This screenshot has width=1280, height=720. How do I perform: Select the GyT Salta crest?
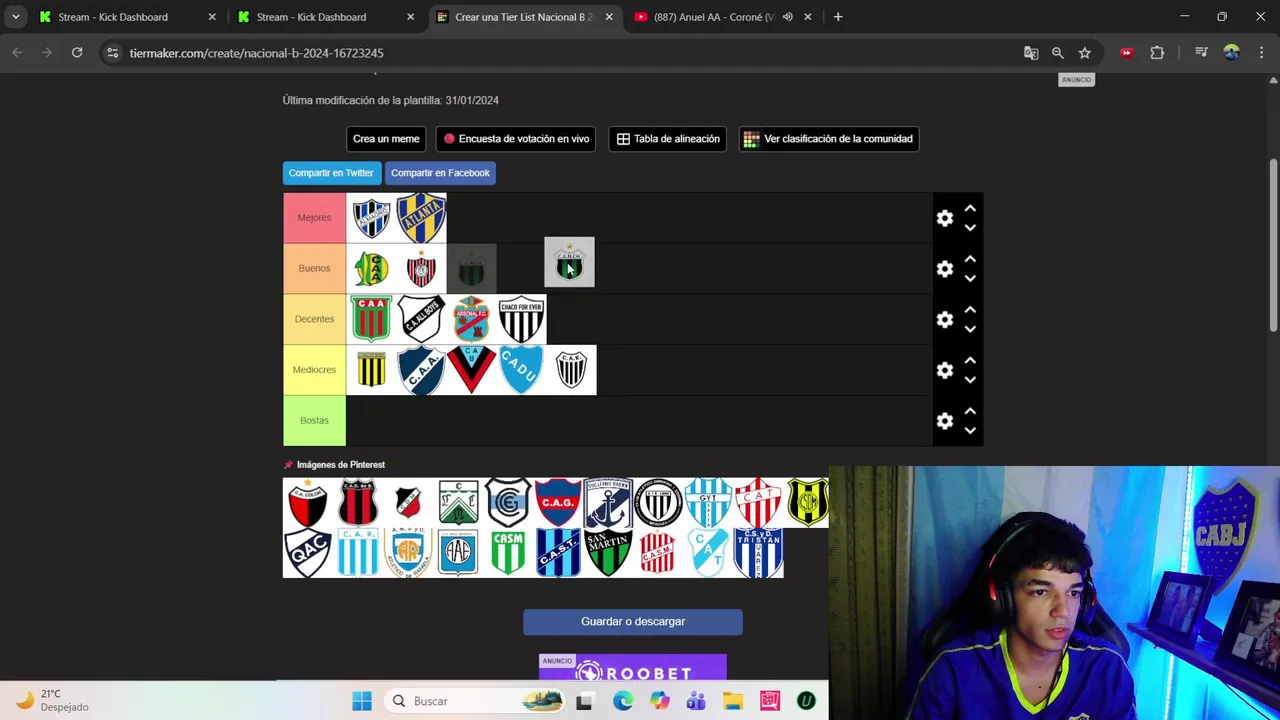click(708, 503)
